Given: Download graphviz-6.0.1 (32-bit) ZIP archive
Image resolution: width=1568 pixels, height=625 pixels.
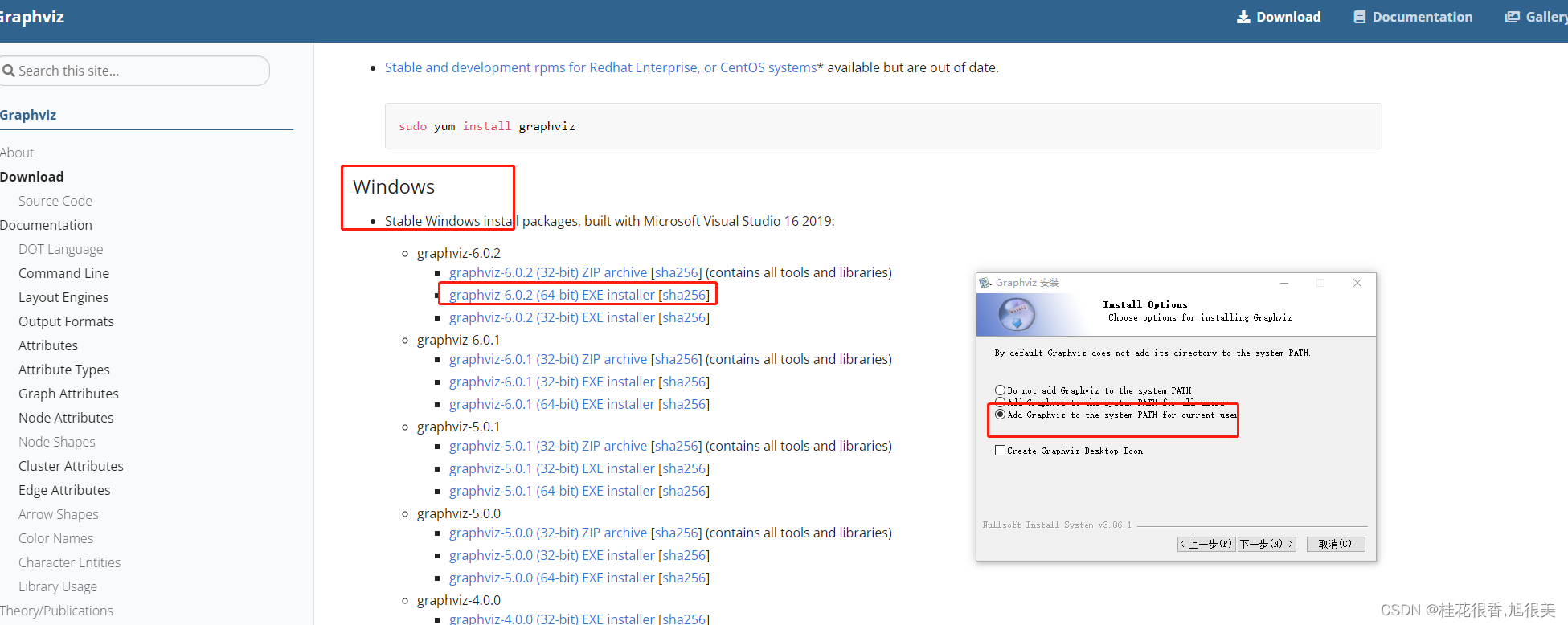Looking at the screenshot, I should click(548, 359).
